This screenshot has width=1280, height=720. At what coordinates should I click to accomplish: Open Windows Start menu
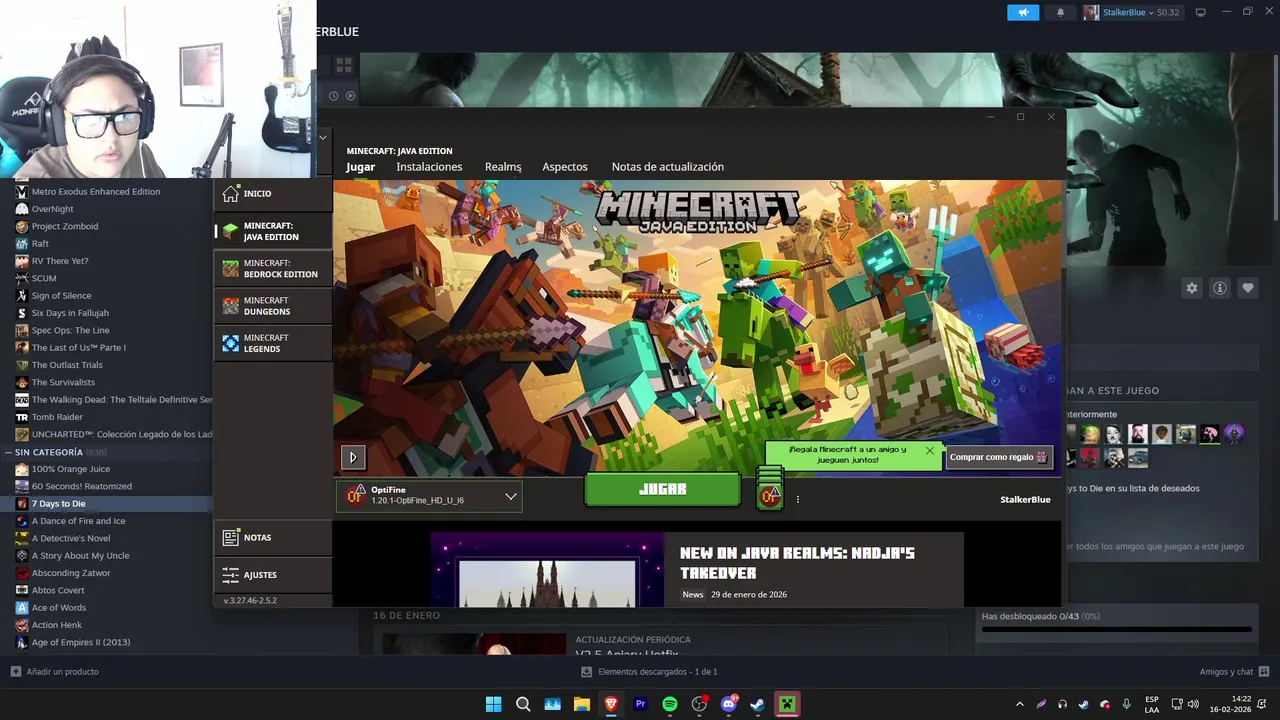pos(493,704)
